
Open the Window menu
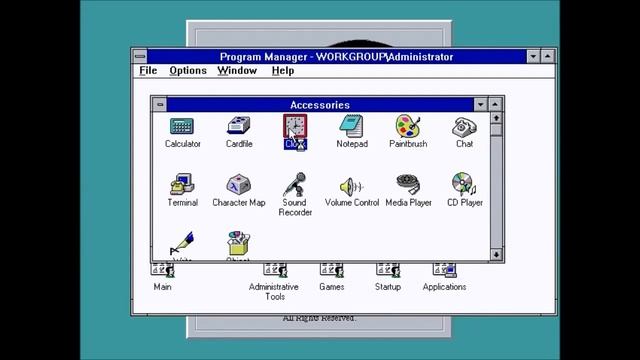(237, 71)
